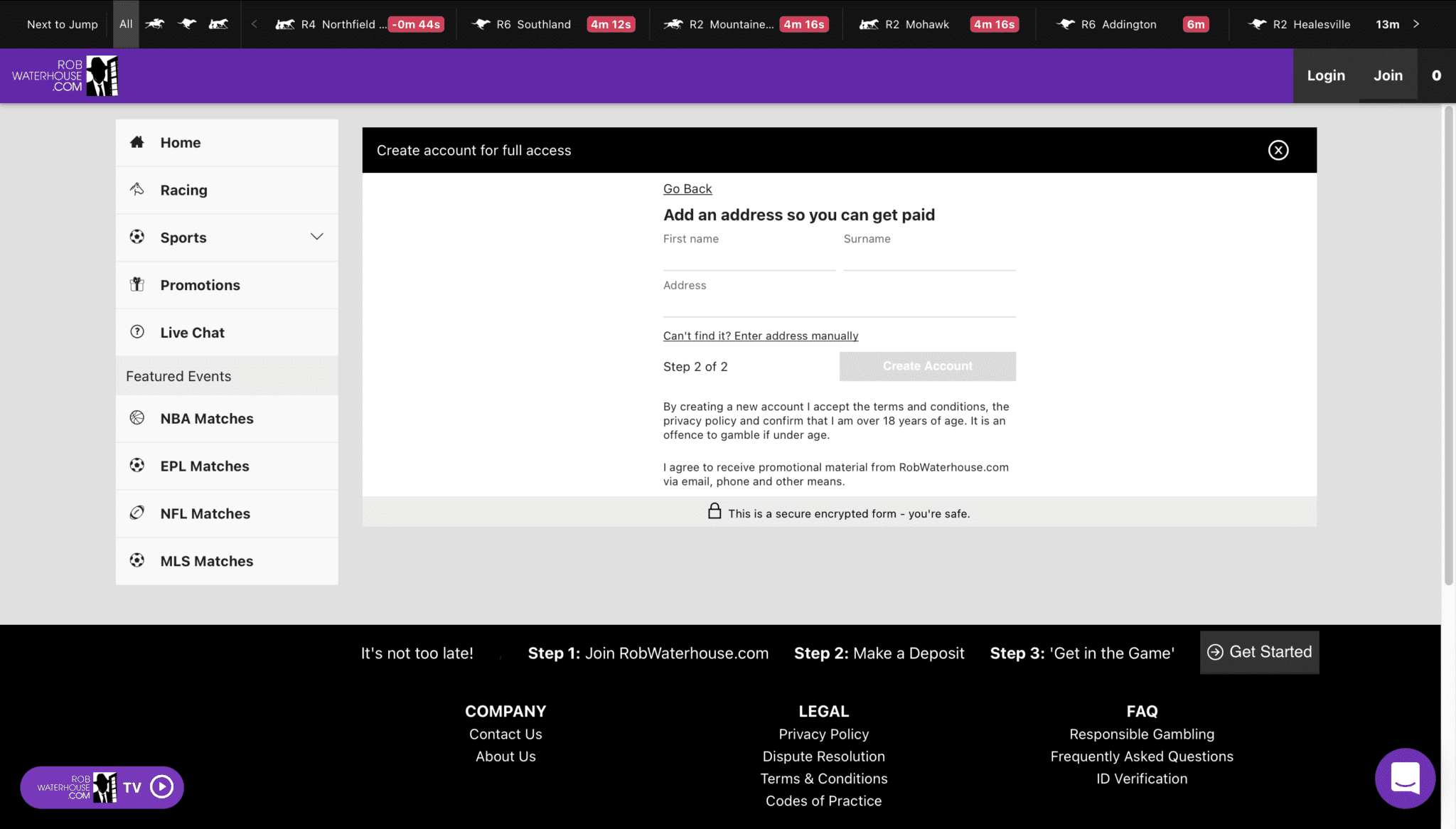Click the Live Chat question icon
Screen dimensions: 1456x829
click(x=137, y=332)
